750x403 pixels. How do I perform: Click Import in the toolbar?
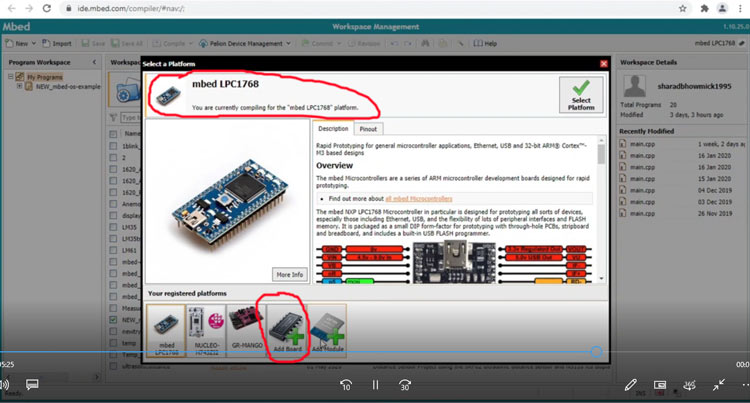57,44
